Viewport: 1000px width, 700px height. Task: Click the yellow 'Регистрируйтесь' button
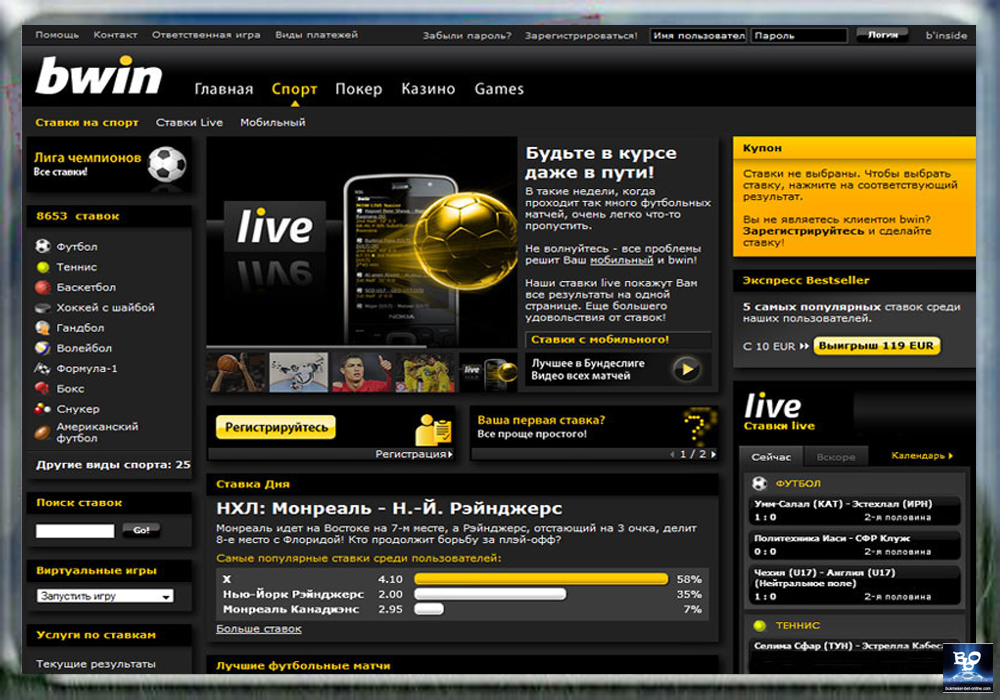pyautogui.click(x=276, y=427)
